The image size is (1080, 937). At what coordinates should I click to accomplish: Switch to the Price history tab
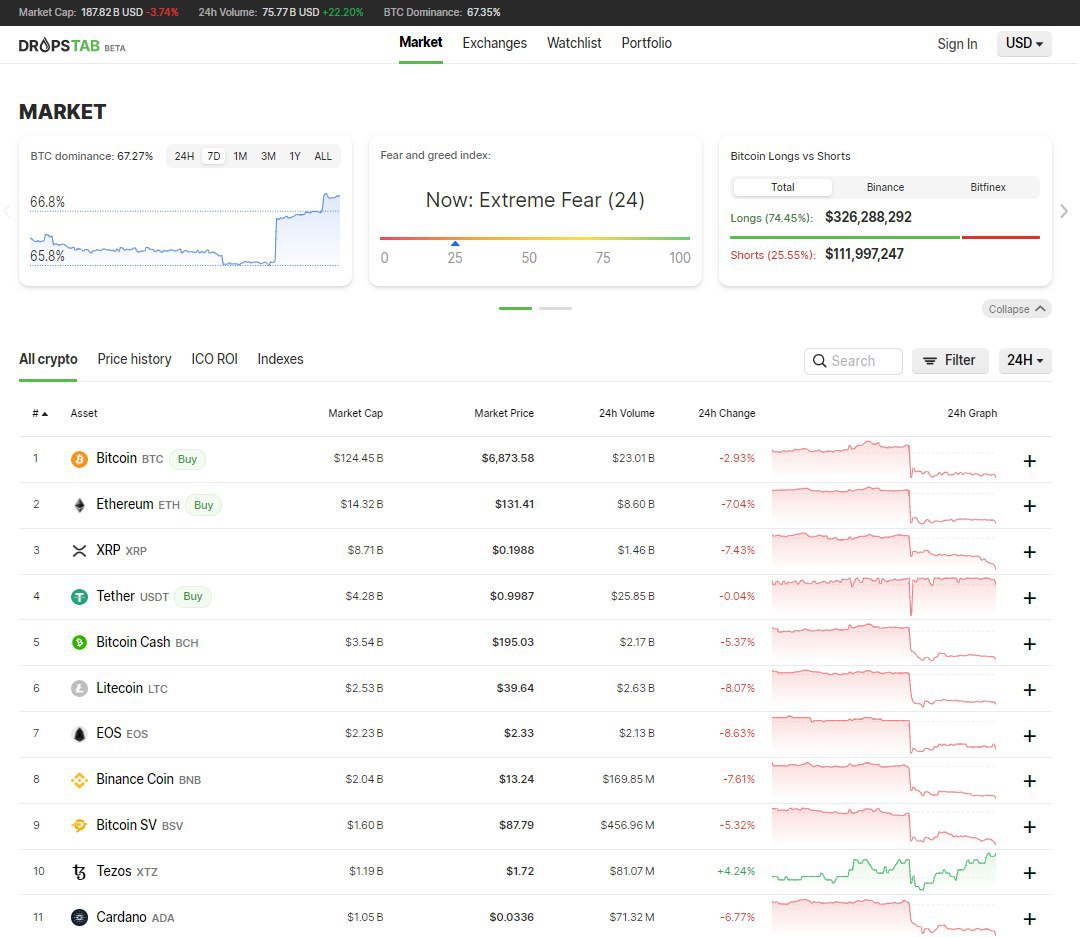click(x=134, y=359)
